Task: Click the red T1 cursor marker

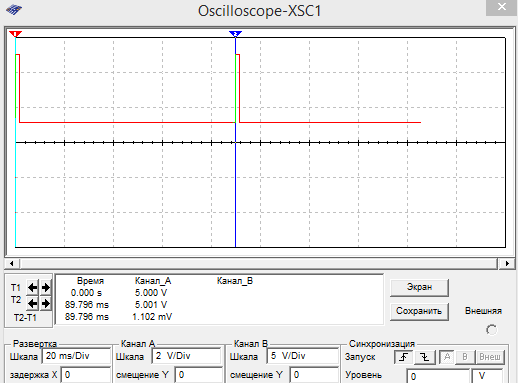Action: tap(15, 34)
